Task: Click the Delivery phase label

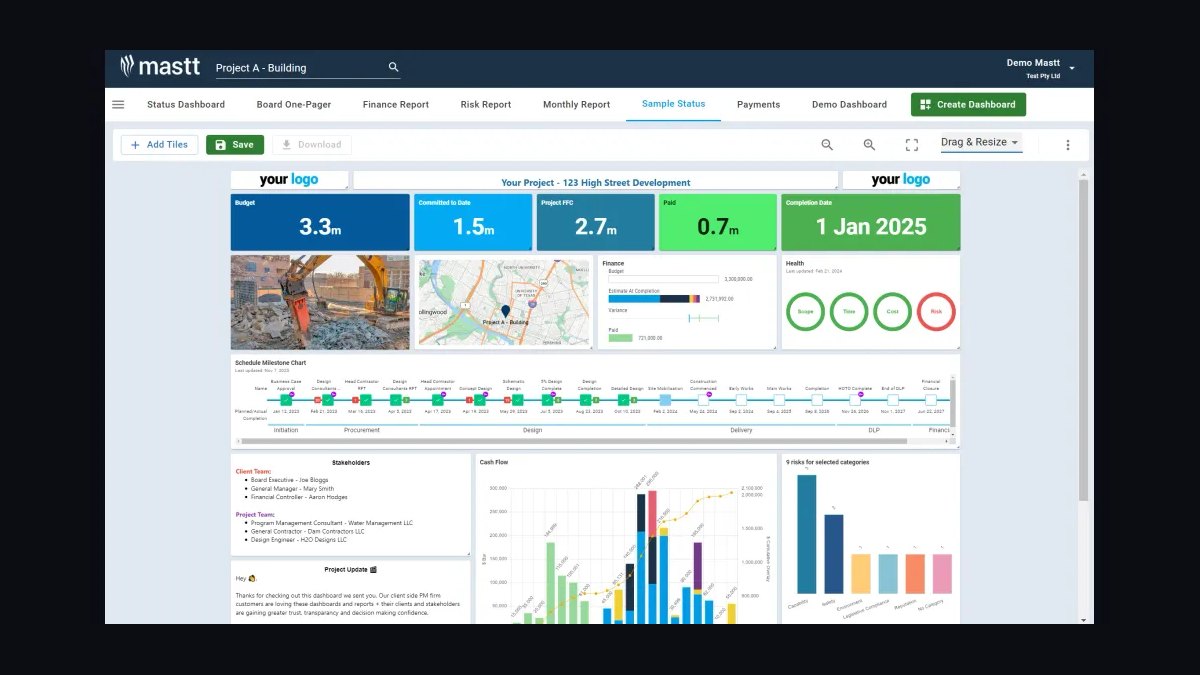Action: click(x=741, y=430)
